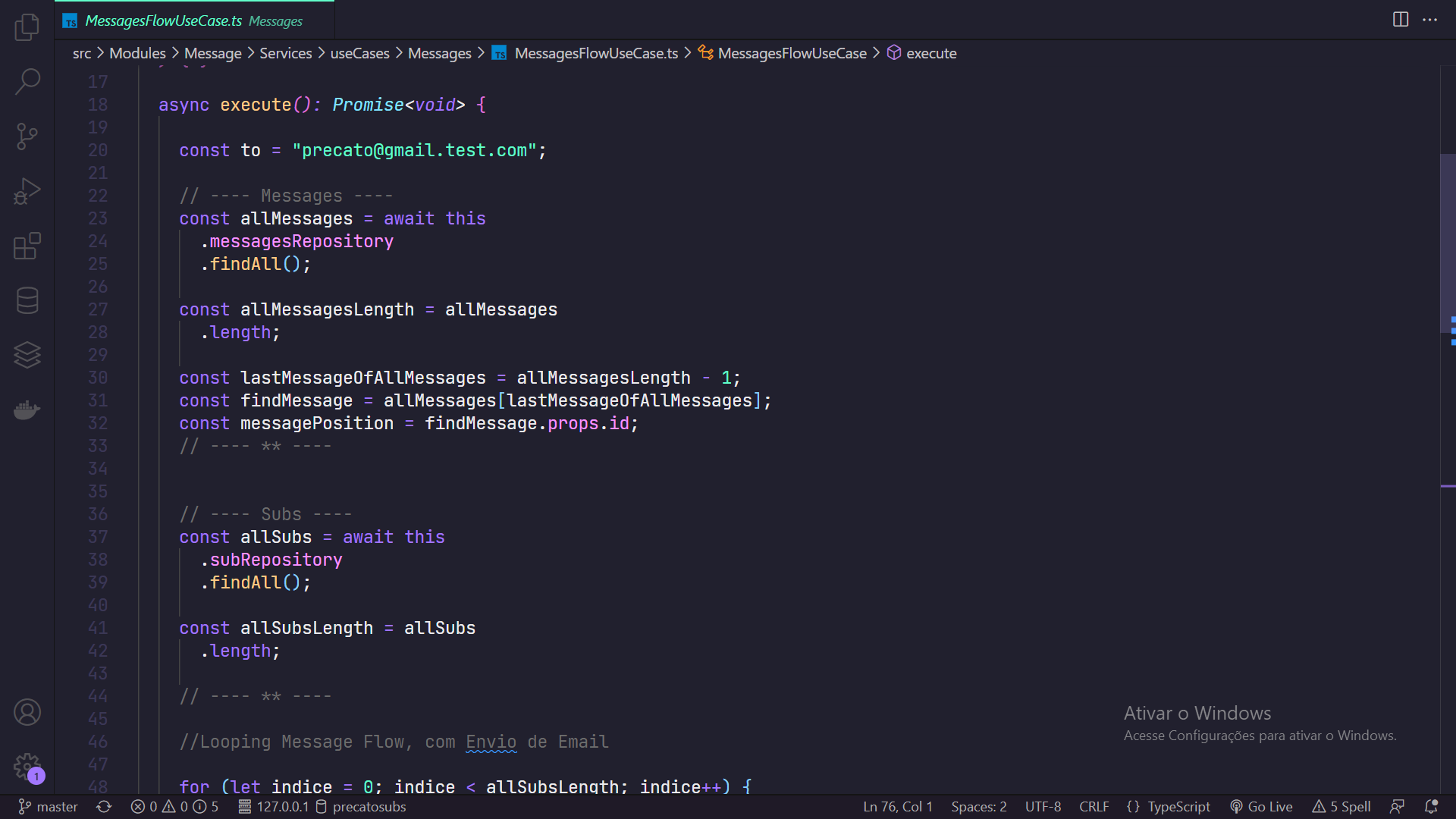Open the Explorer view in activity bar
Viewport: 1456px width, 819px height.
pyautogui.click(x=27, y=27)
